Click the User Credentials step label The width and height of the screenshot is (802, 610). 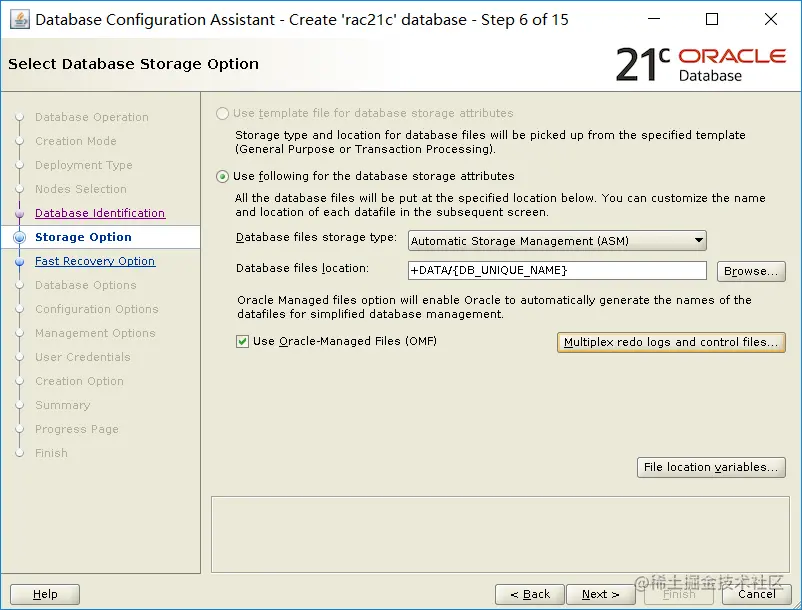coord(83,357)
